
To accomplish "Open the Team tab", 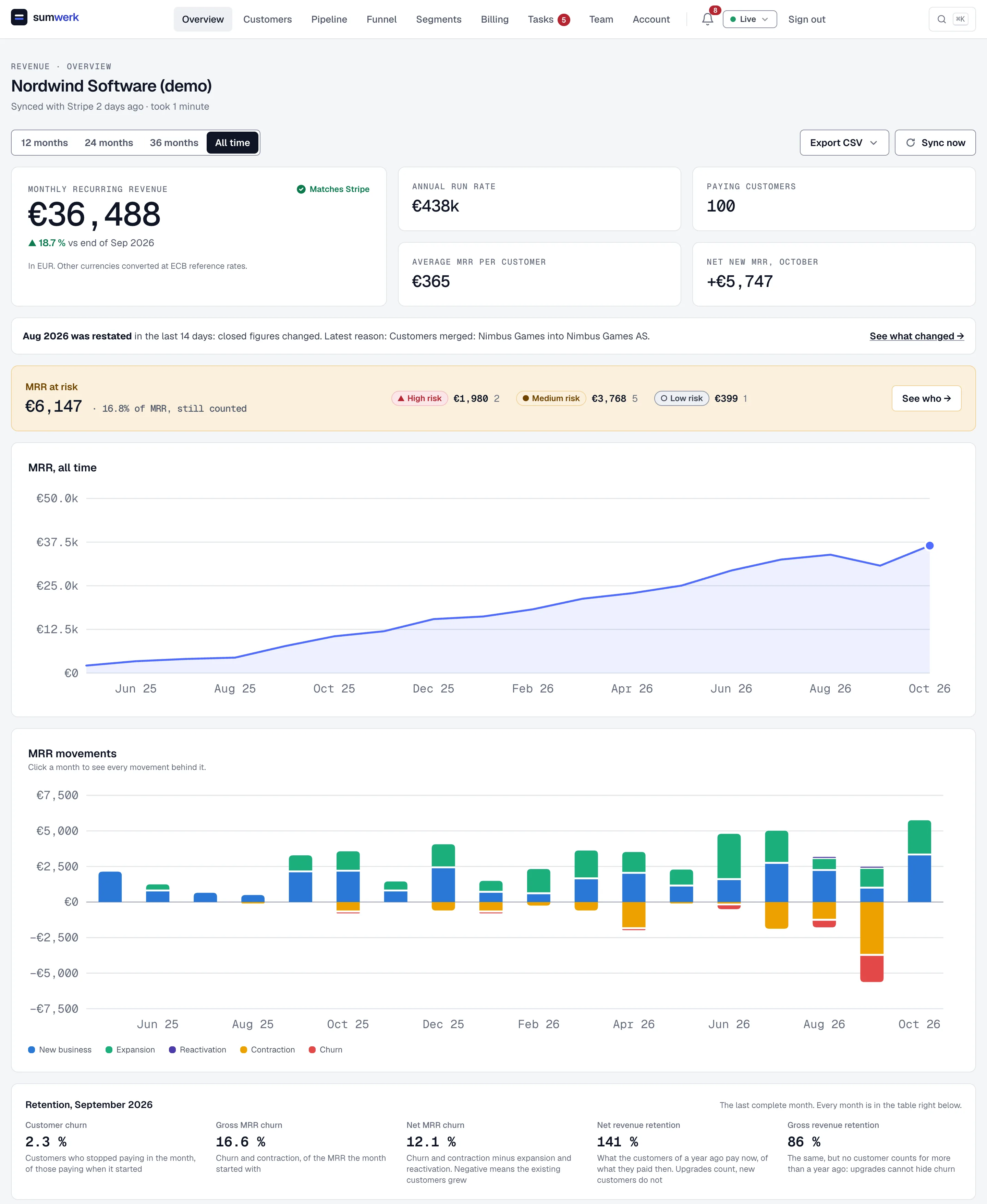I will pyautogui.click(x=601, y=19).
